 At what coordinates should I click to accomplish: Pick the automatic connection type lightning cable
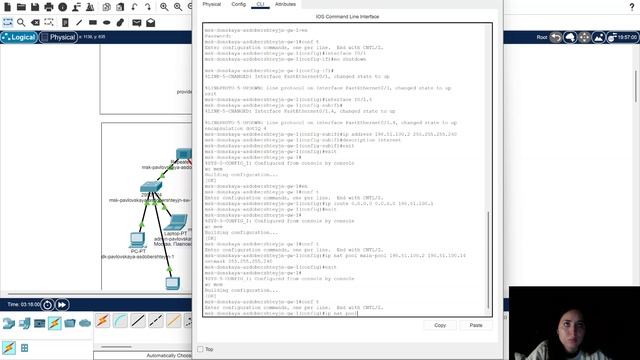tap(102, 321)
